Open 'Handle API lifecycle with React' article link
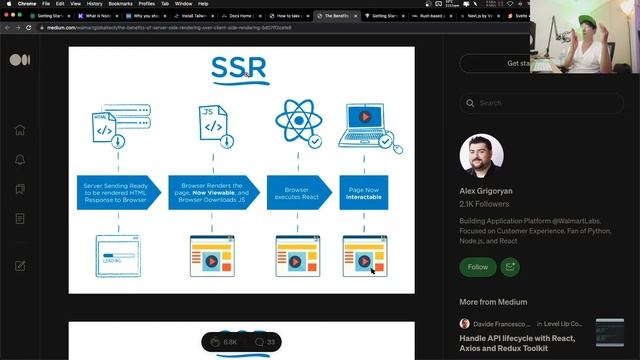640x360 pixels. coord(517,343)
